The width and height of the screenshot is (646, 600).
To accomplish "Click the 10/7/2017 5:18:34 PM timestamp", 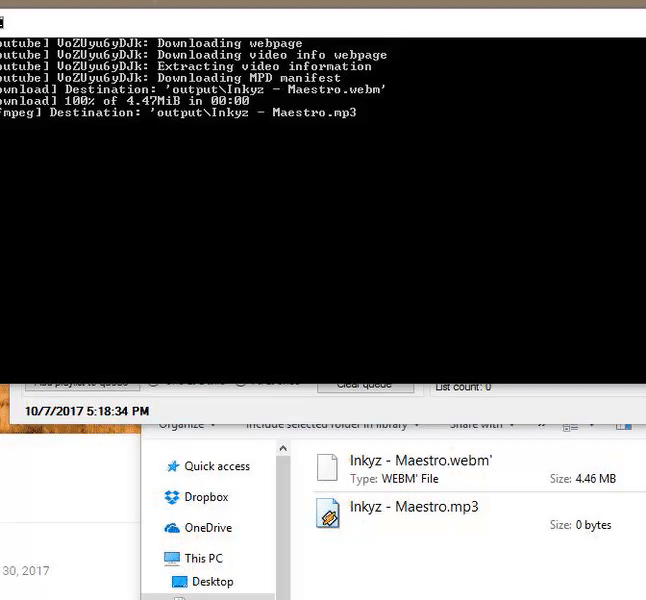I will (87, 411).
